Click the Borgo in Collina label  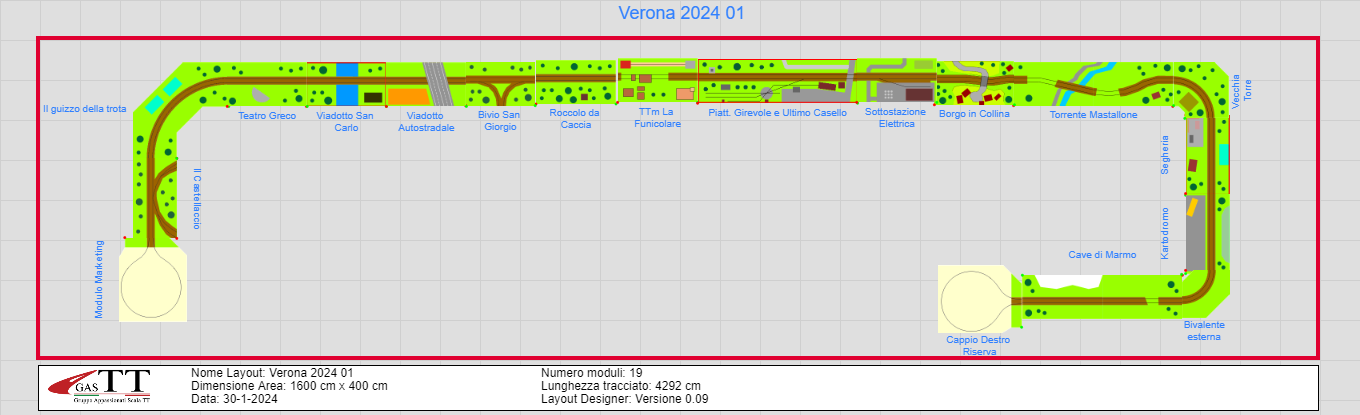pyautogui.click(x=974, y=114)
